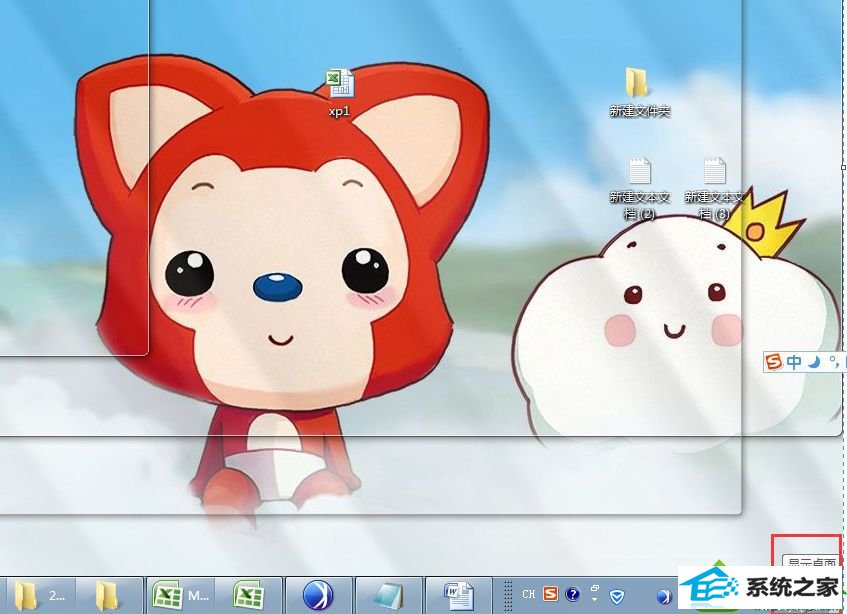
Task: Toggle the 中 Chinese/English mode on Sogou bar
Action: 794,362
